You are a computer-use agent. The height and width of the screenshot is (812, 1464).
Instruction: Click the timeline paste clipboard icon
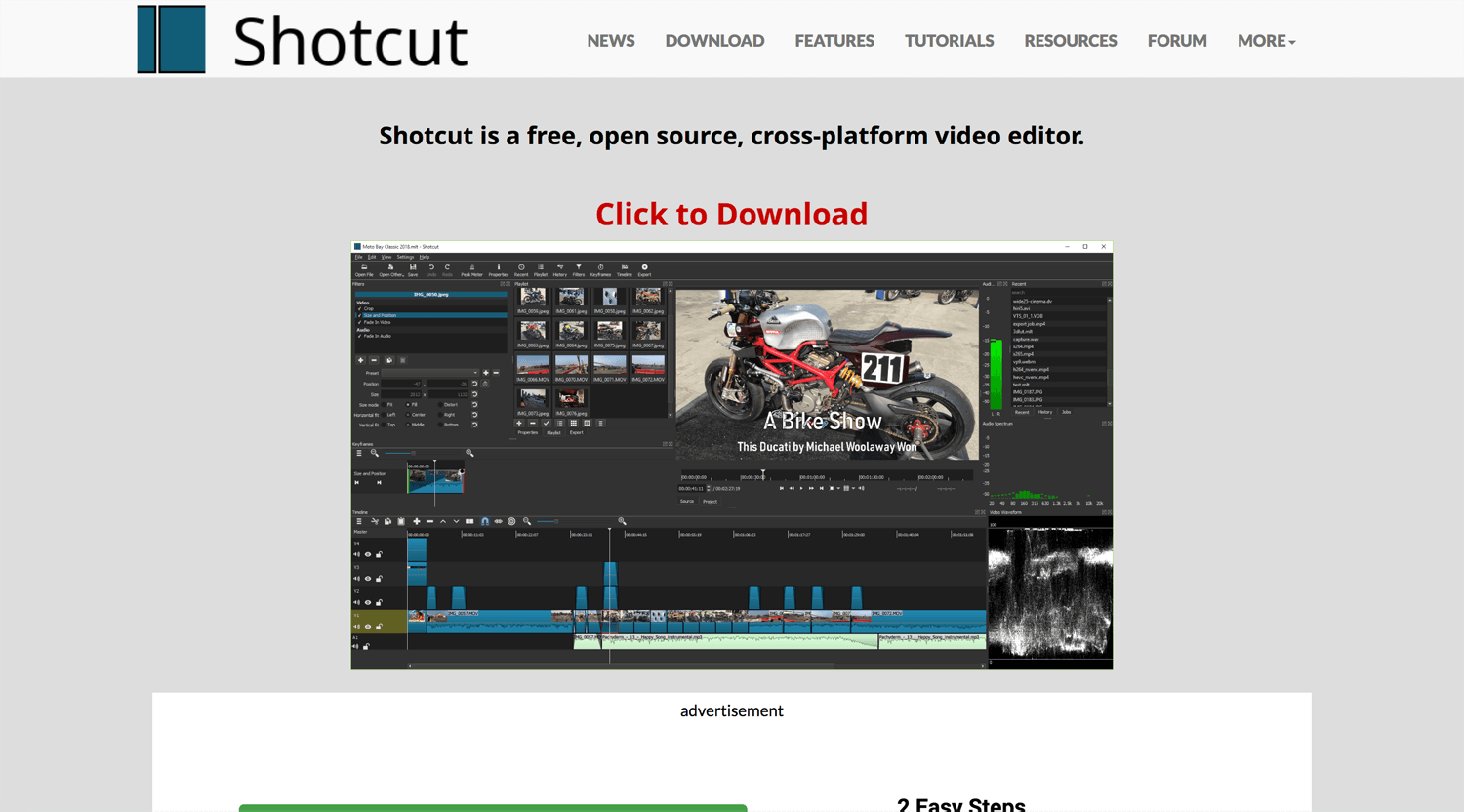(x=401, y=521)
